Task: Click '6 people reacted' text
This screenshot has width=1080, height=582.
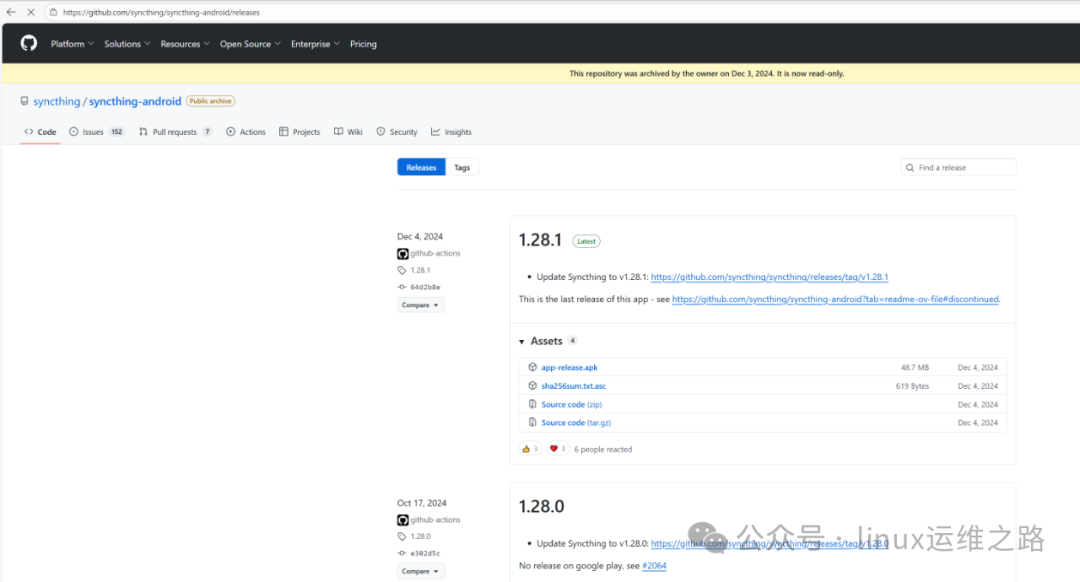Action: click(x=603, y=449)
